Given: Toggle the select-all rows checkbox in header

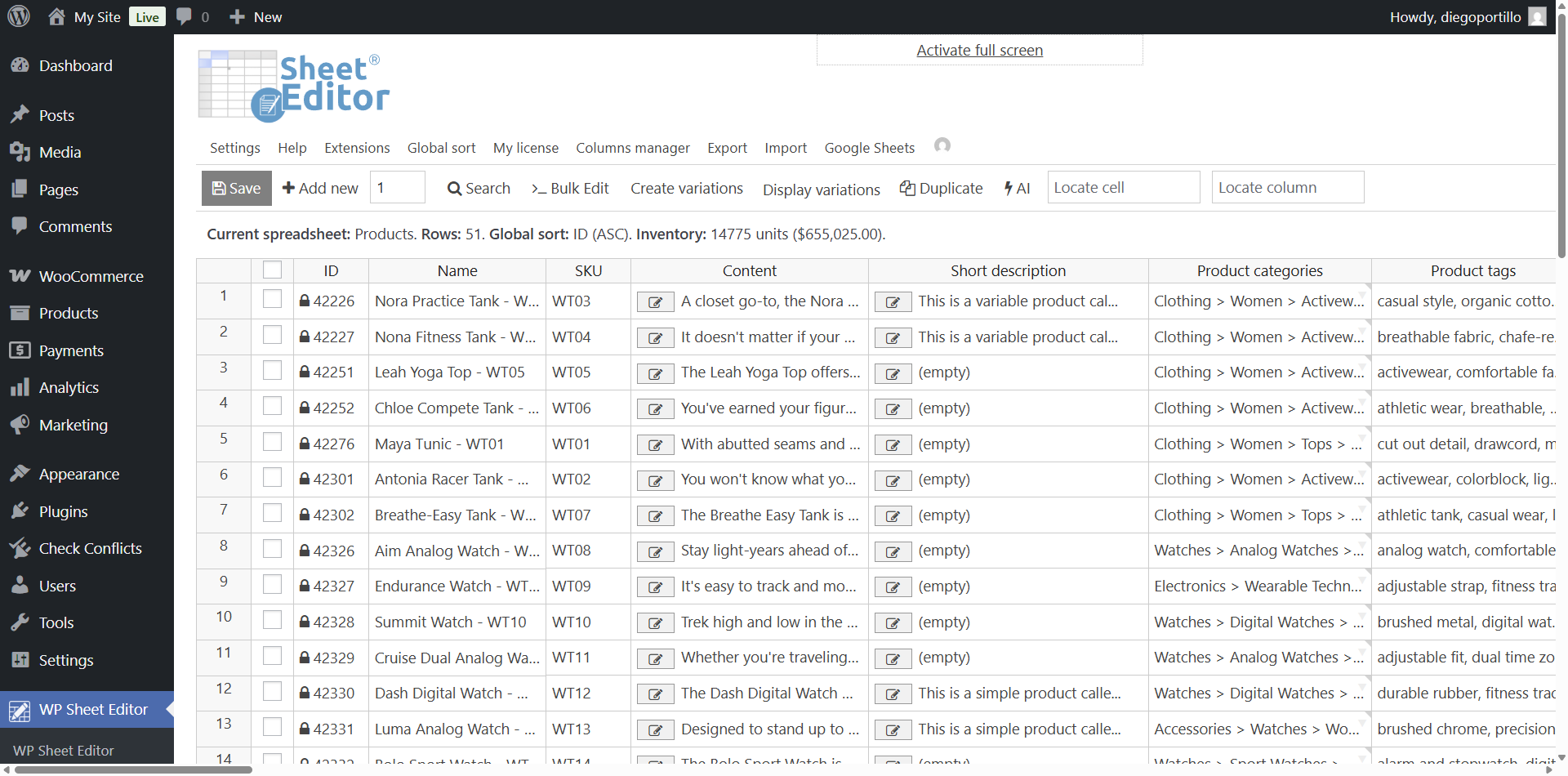Looking at the screenshot, I should (x=272, y=270).
